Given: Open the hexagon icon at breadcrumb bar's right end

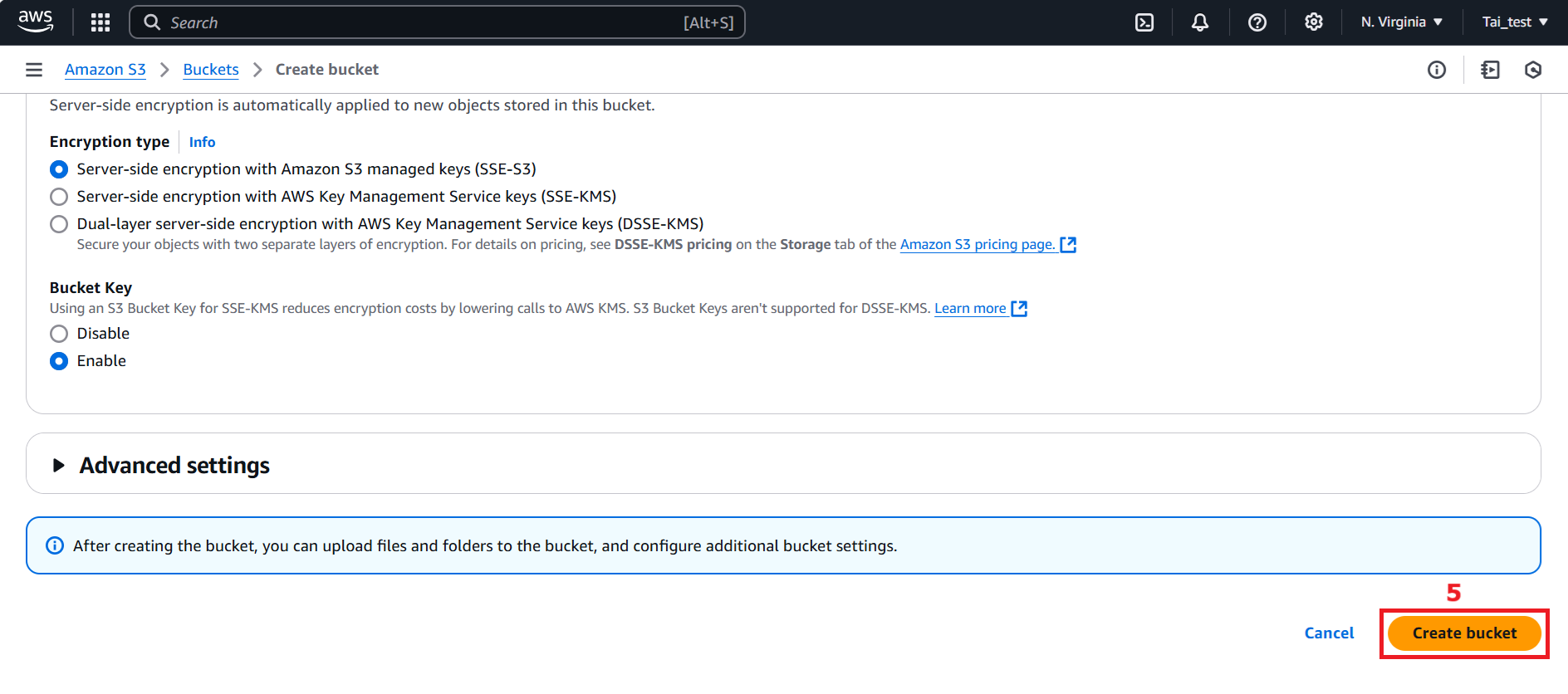Looking at the screenshot, I should point(1533,70).
